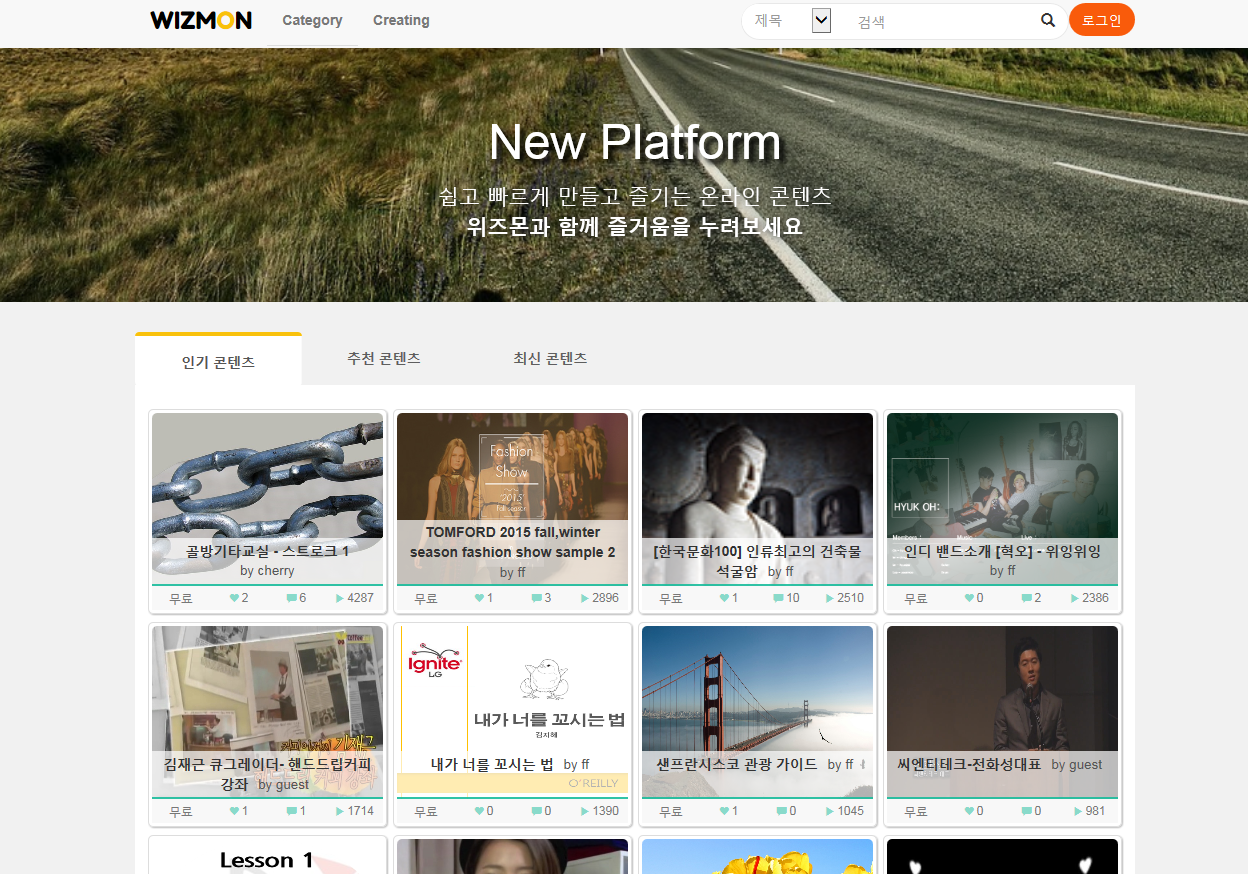Open the Creating menu

pyautogui.click(x=401, y=20)
